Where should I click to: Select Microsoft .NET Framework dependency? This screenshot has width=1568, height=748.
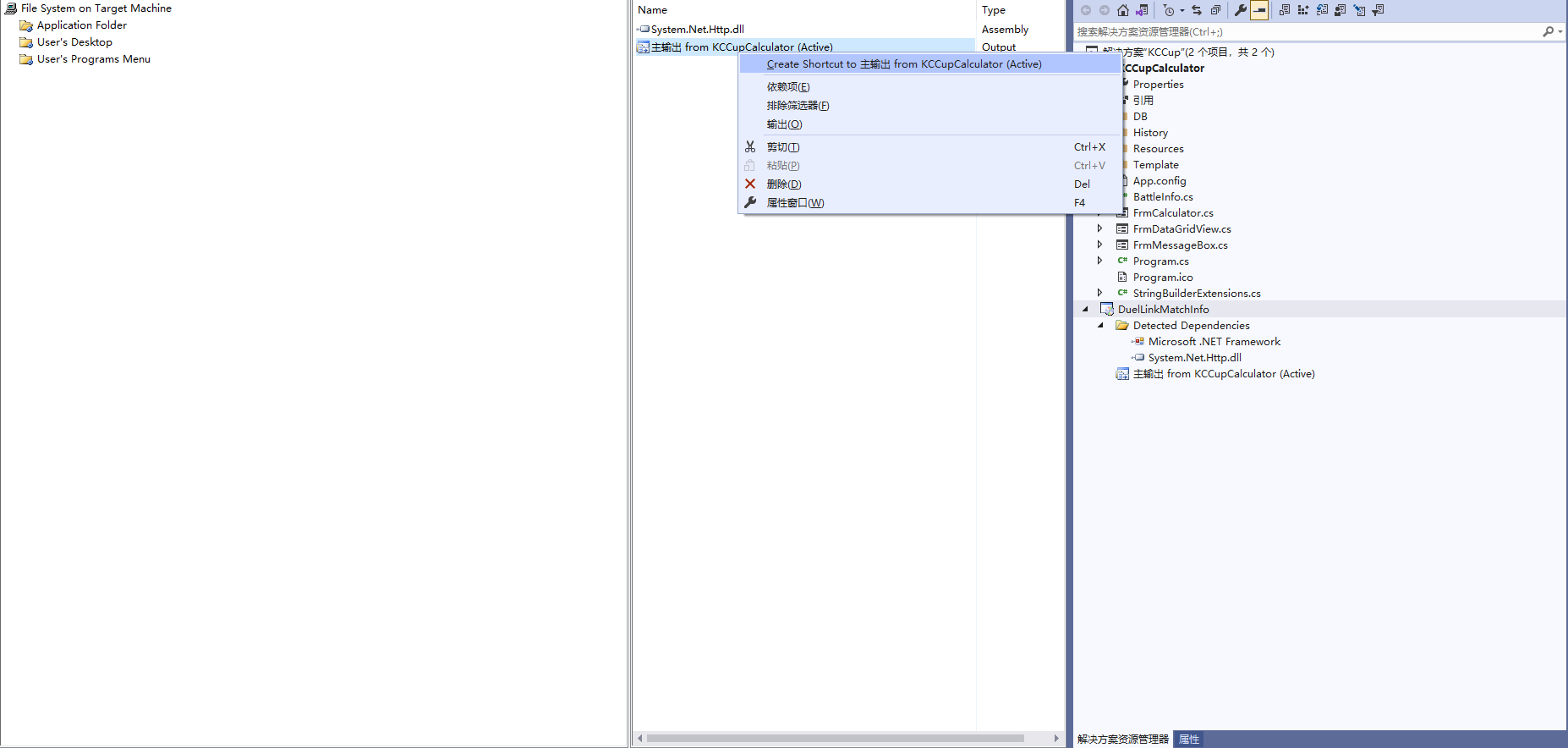coord(1214,342)
